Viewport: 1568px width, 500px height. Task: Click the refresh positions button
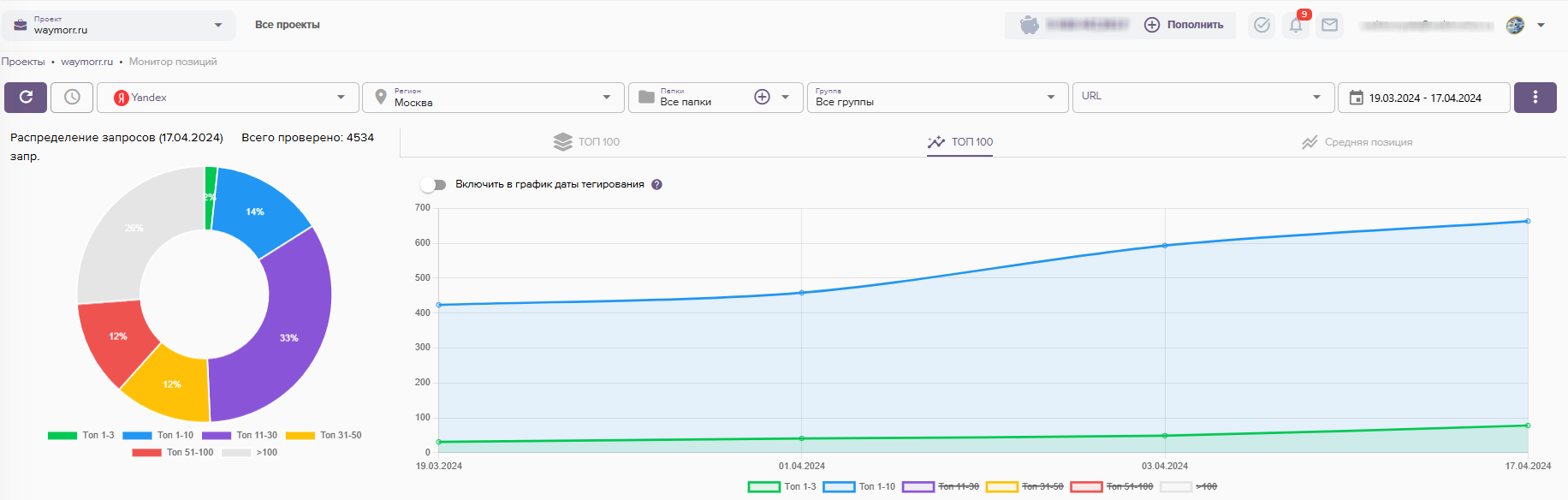click(26, 98)
